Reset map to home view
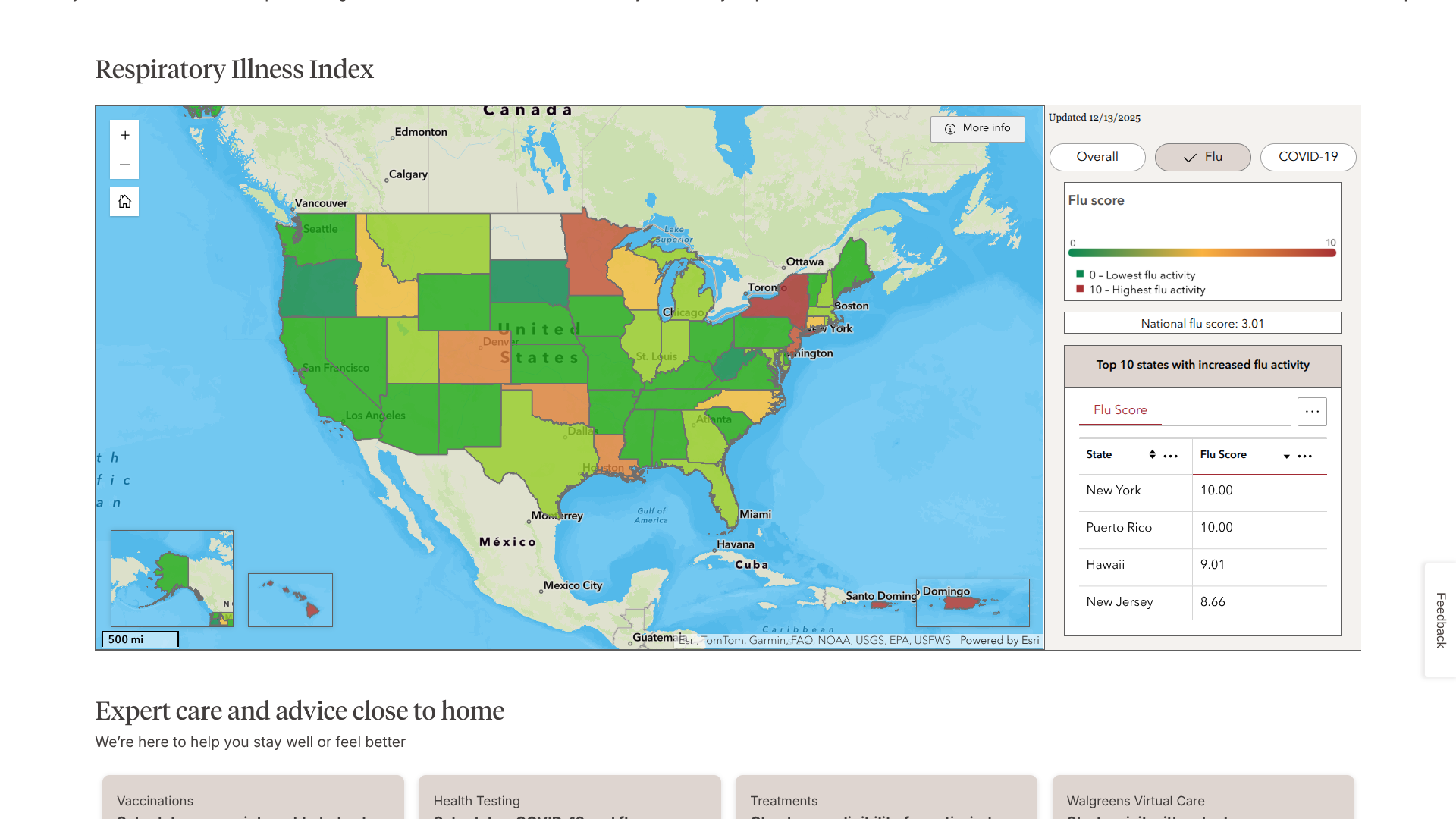Screen dimensions: 1456x819 (124, 202)
